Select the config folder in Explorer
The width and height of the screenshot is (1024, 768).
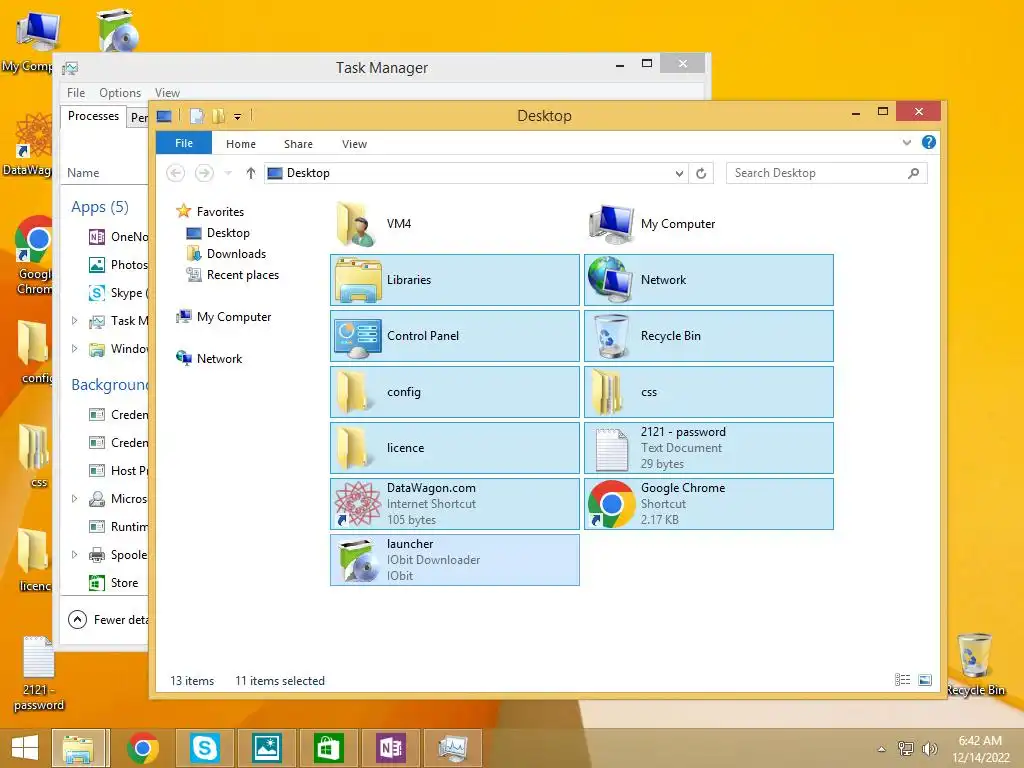(455, 392)
